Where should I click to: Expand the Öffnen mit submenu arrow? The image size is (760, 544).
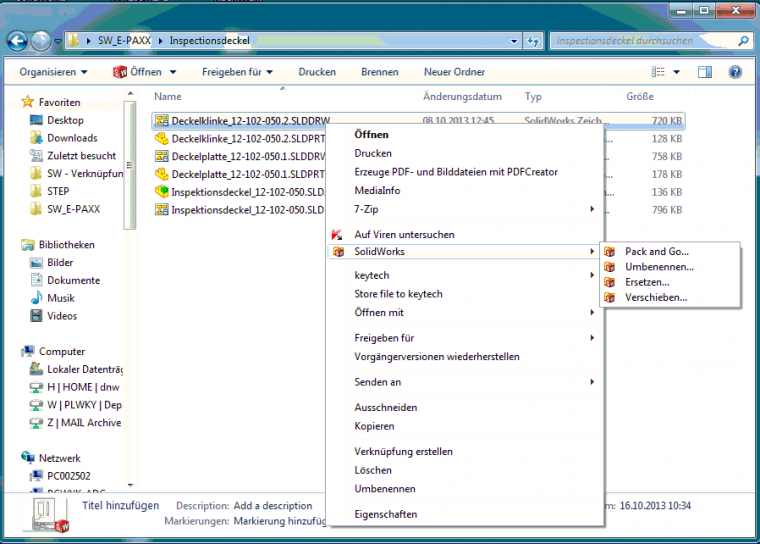pyautogui.click(x=592, y=312)
